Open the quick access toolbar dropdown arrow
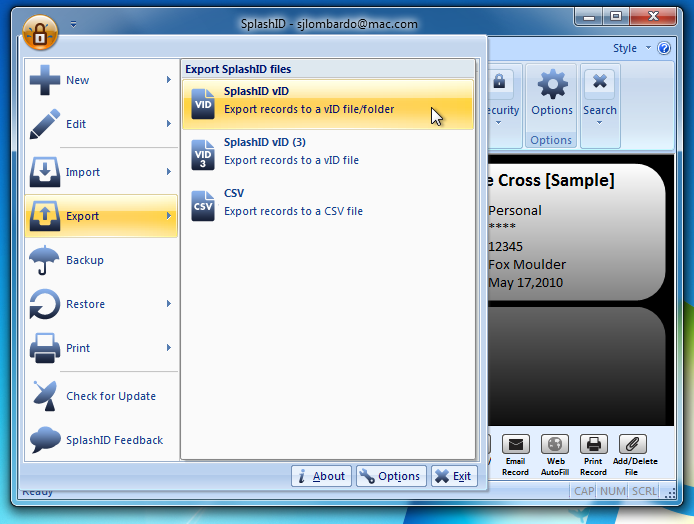The image size is (694, 524). tap(73, 24)
